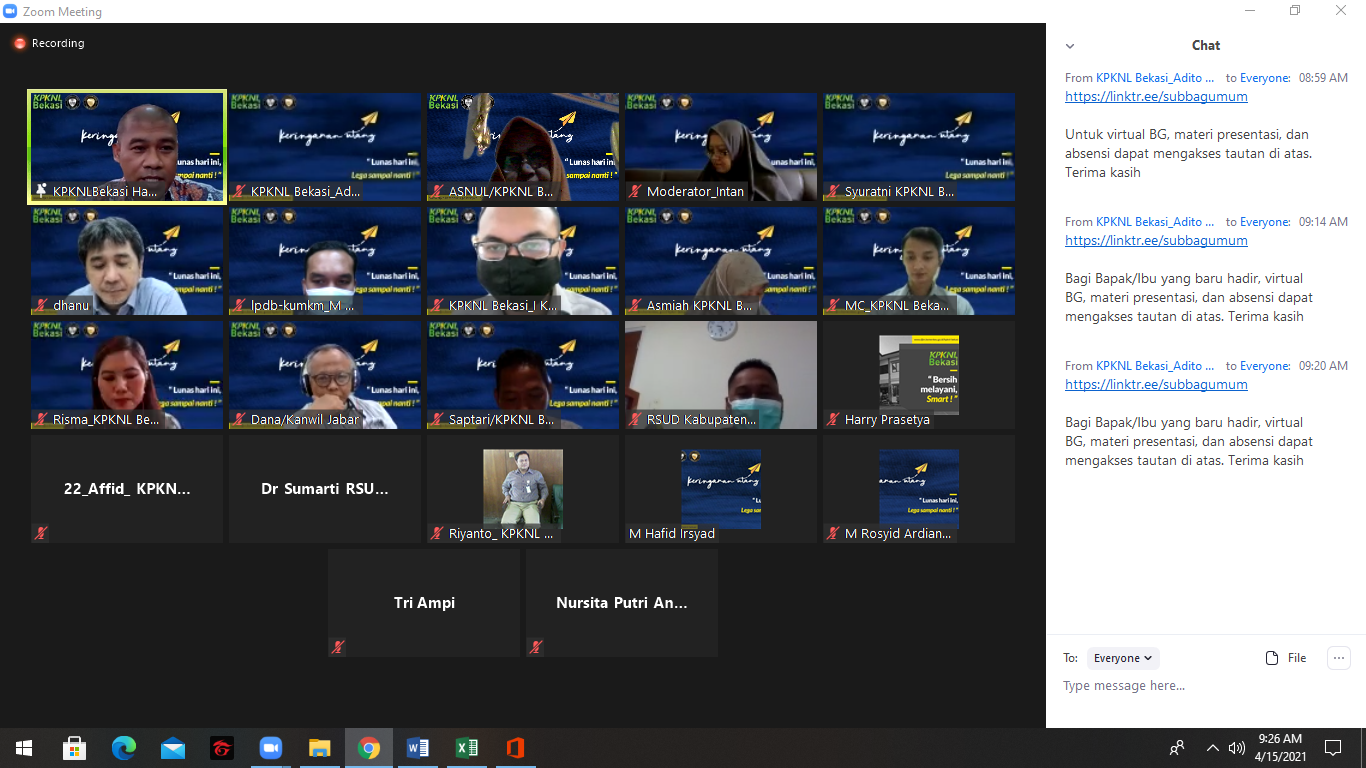Select the Harry Prasetya video thumbnail
Screen dimensions: 1366x768
(x=918, y=375)
